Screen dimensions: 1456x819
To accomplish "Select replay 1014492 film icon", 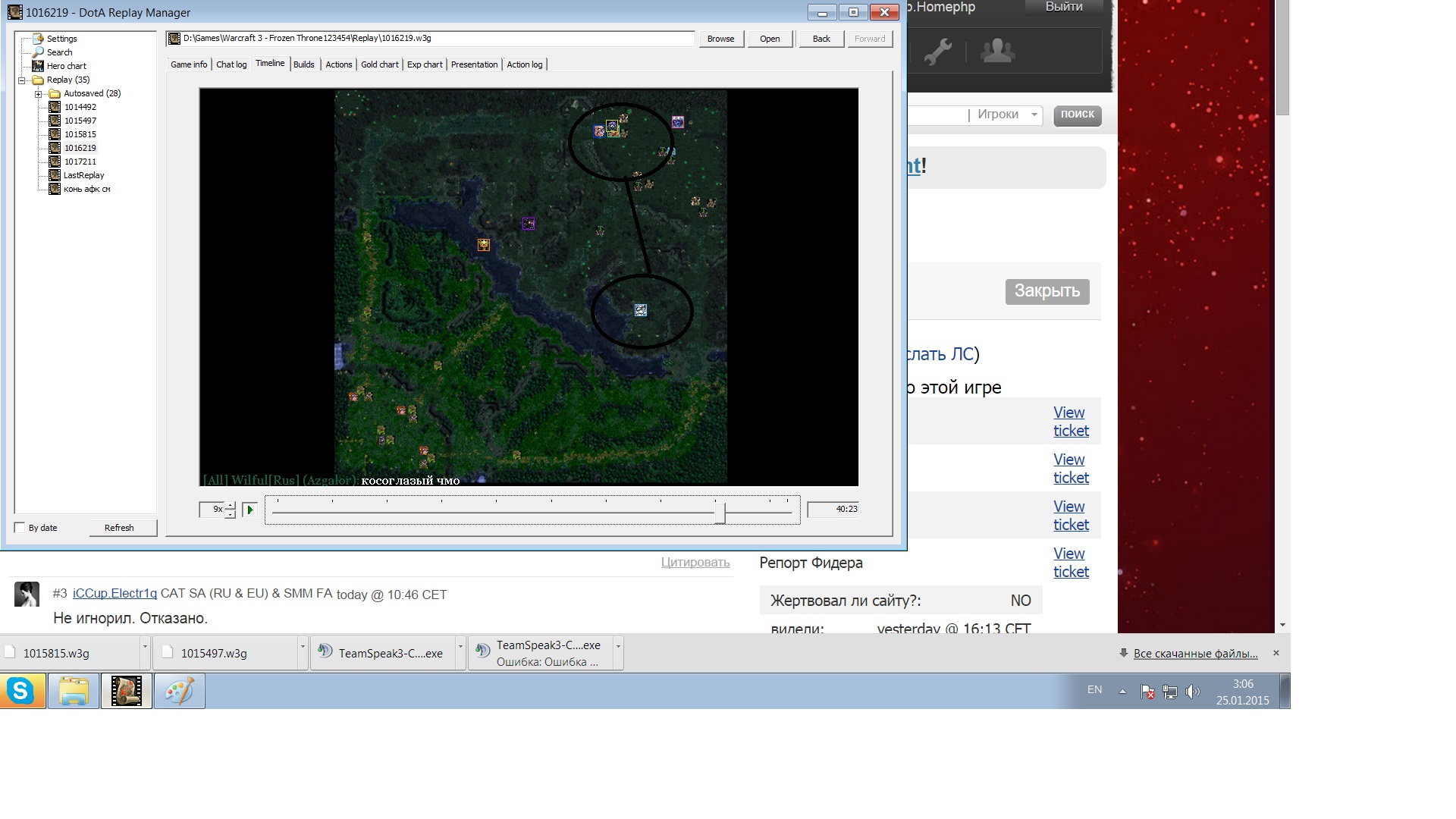I will (55, 107).
